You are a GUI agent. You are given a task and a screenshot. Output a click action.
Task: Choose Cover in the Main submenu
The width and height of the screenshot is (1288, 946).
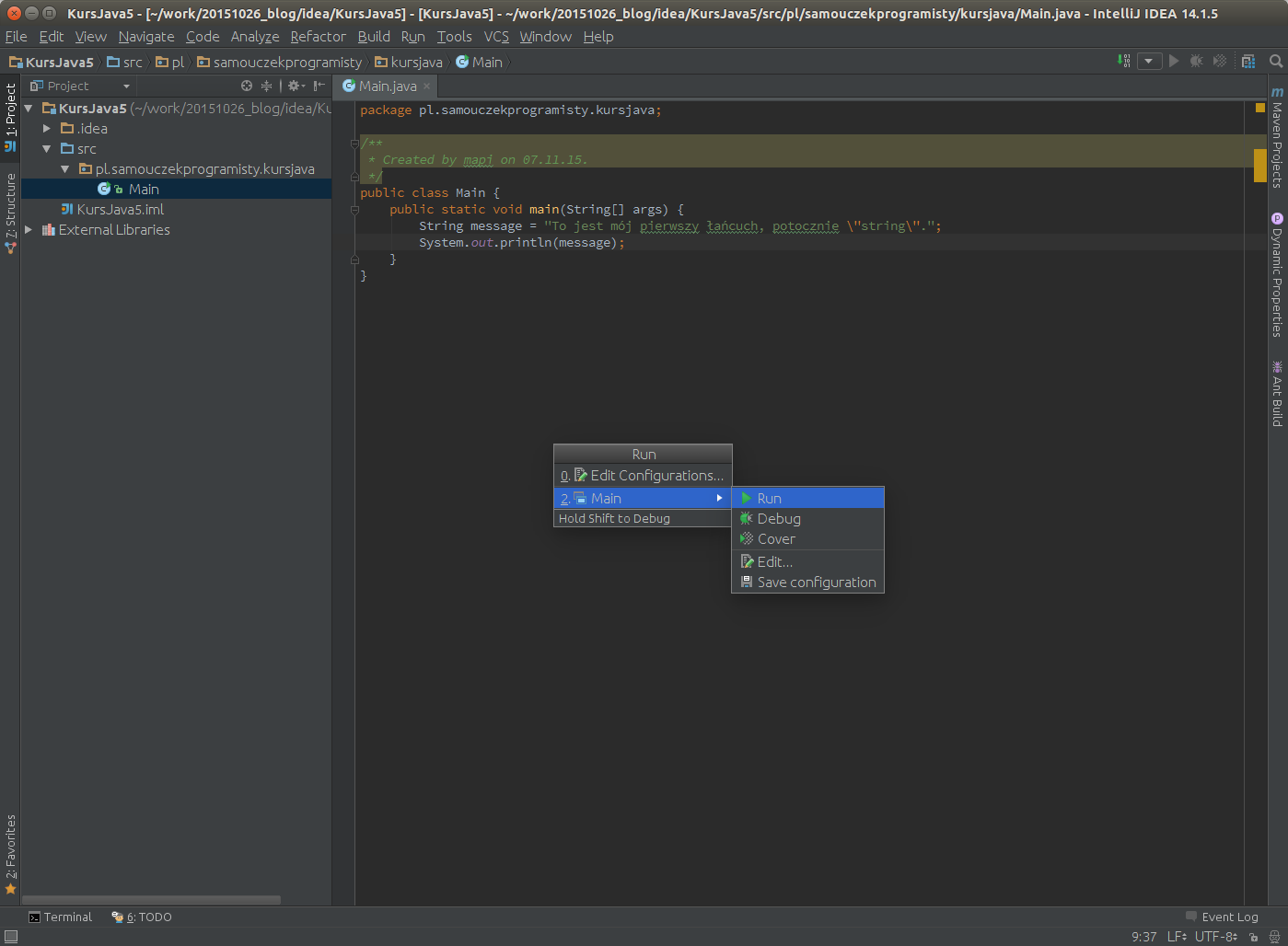tap(807, 539)
